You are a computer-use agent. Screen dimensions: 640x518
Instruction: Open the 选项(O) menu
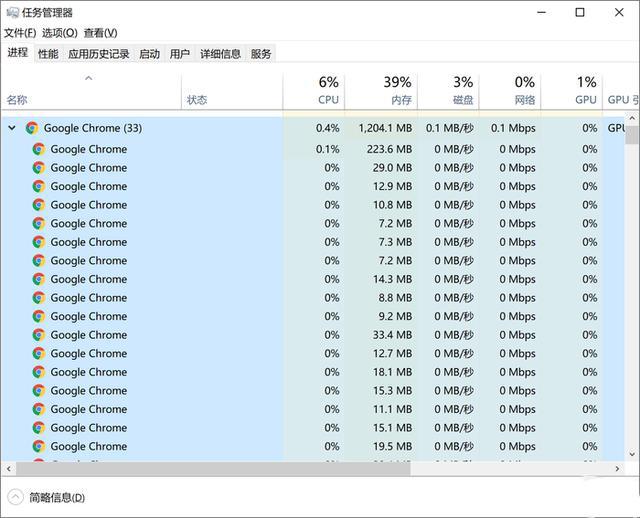coord(59,33)
